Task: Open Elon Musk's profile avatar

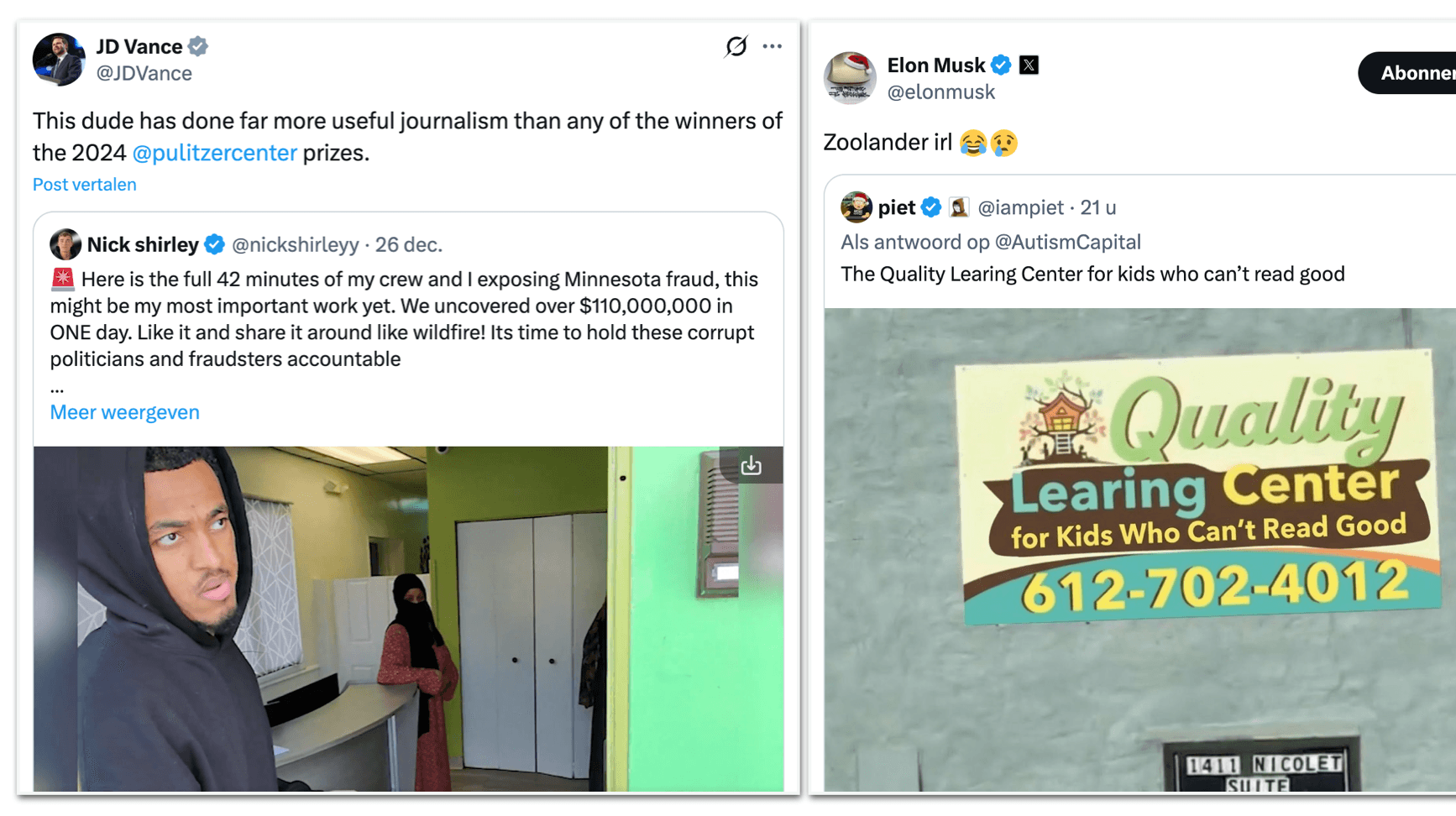Action: click(850, 78)
